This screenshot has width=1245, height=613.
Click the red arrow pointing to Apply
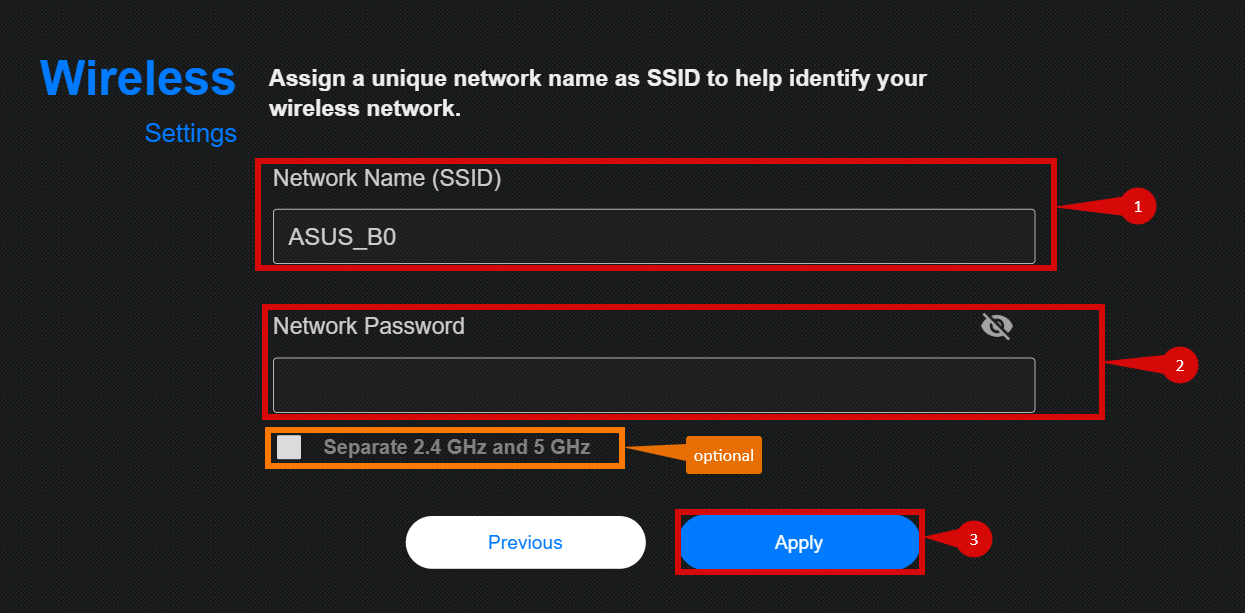[x=941, y=541]
